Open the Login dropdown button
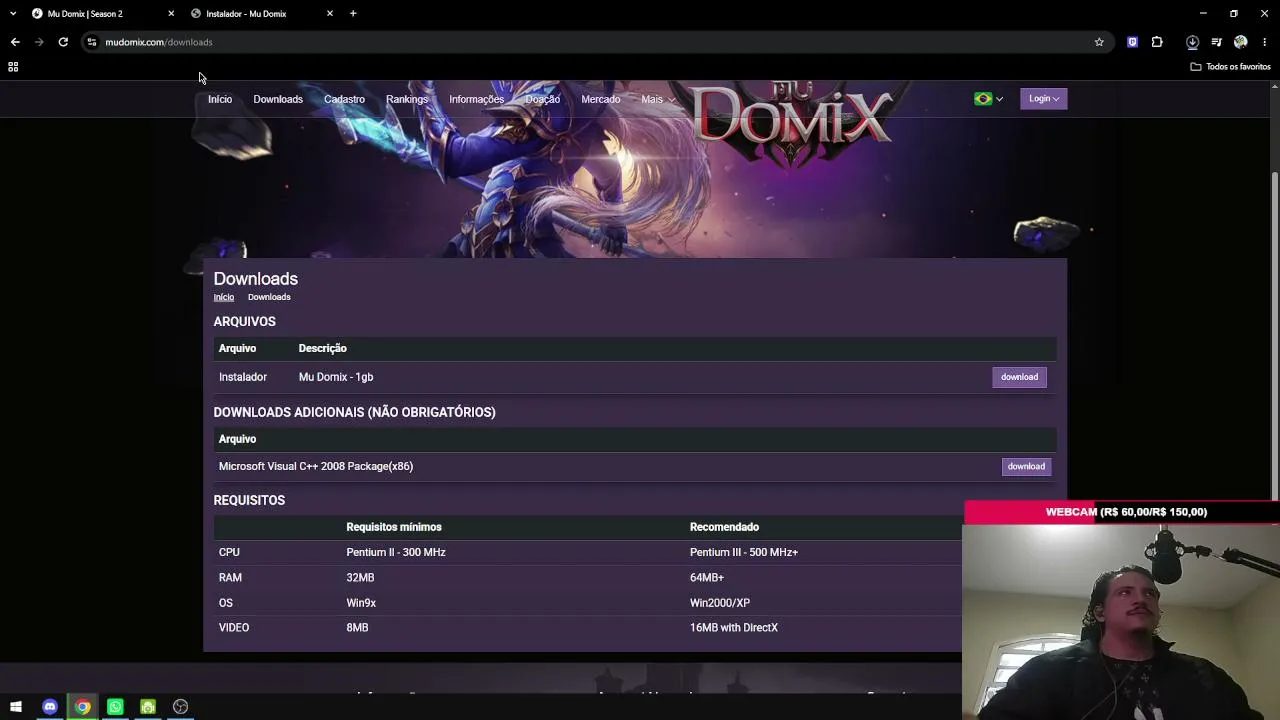 [x=1043, y=99]
